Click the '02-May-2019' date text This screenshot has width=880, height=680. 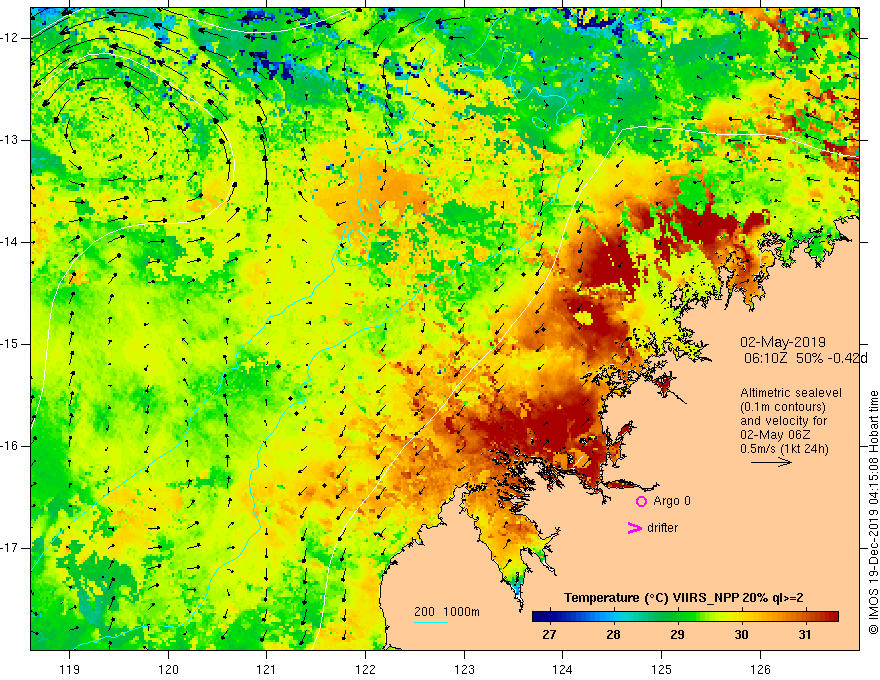(783, 342)
